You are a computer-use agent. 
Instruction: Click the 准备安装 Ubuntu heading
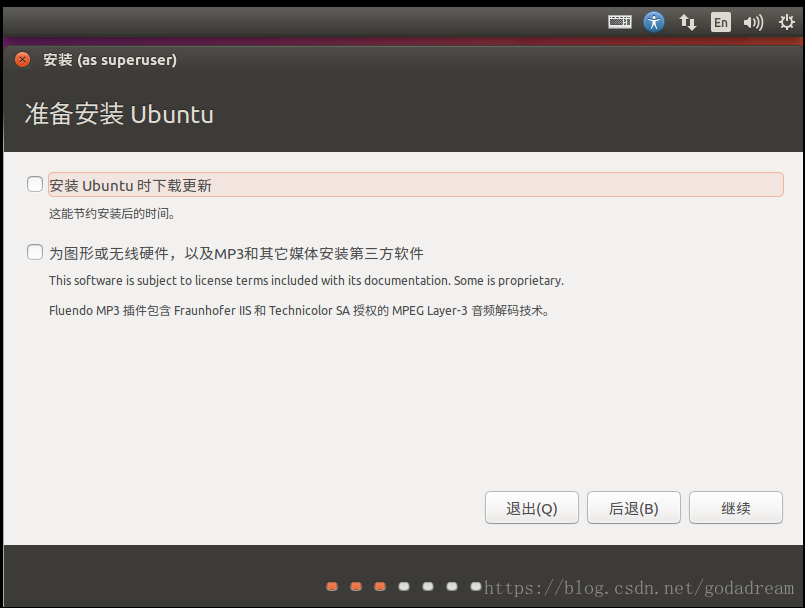[119, 113]
